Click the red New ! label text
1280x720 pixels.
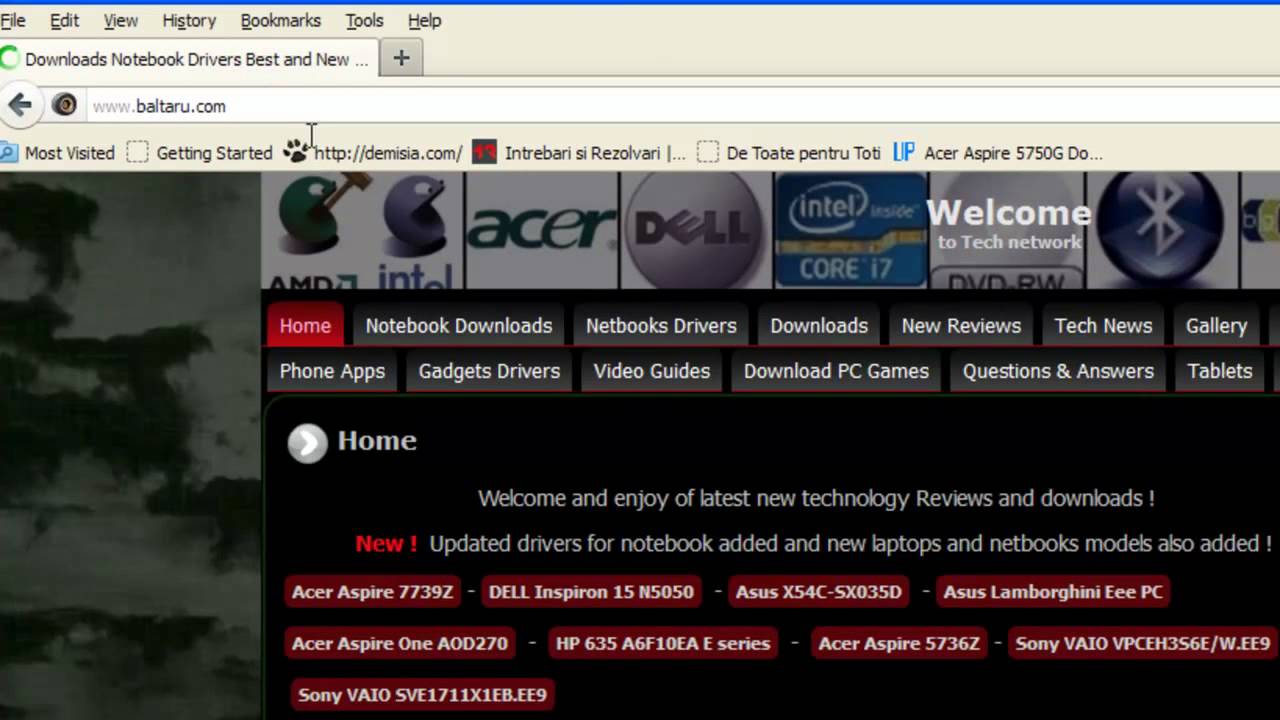(386, 544)
